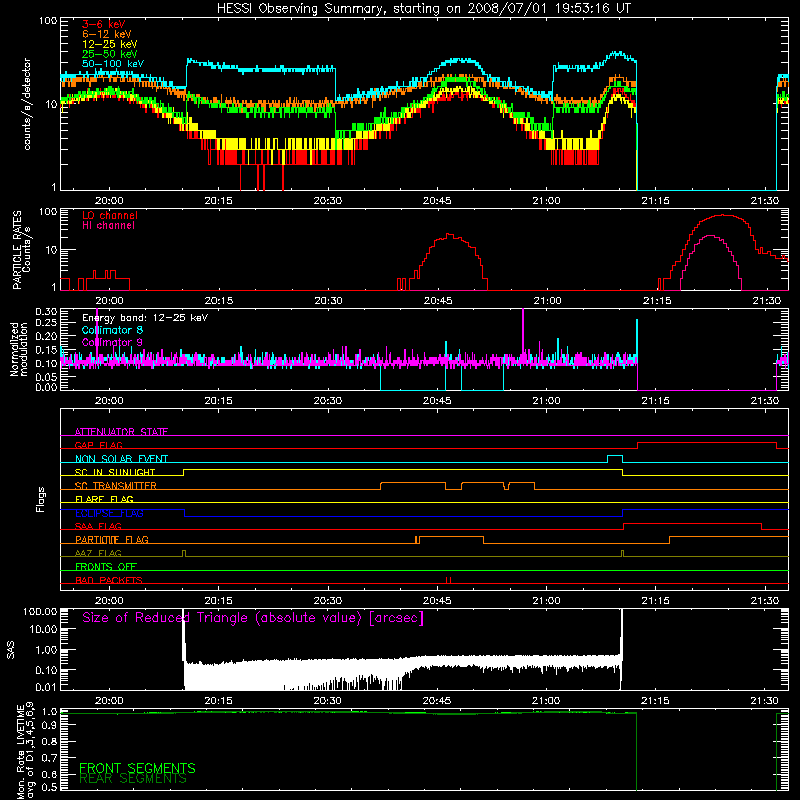
Task: Click the PARTICLE FLAG label
Action: (112, 539)
